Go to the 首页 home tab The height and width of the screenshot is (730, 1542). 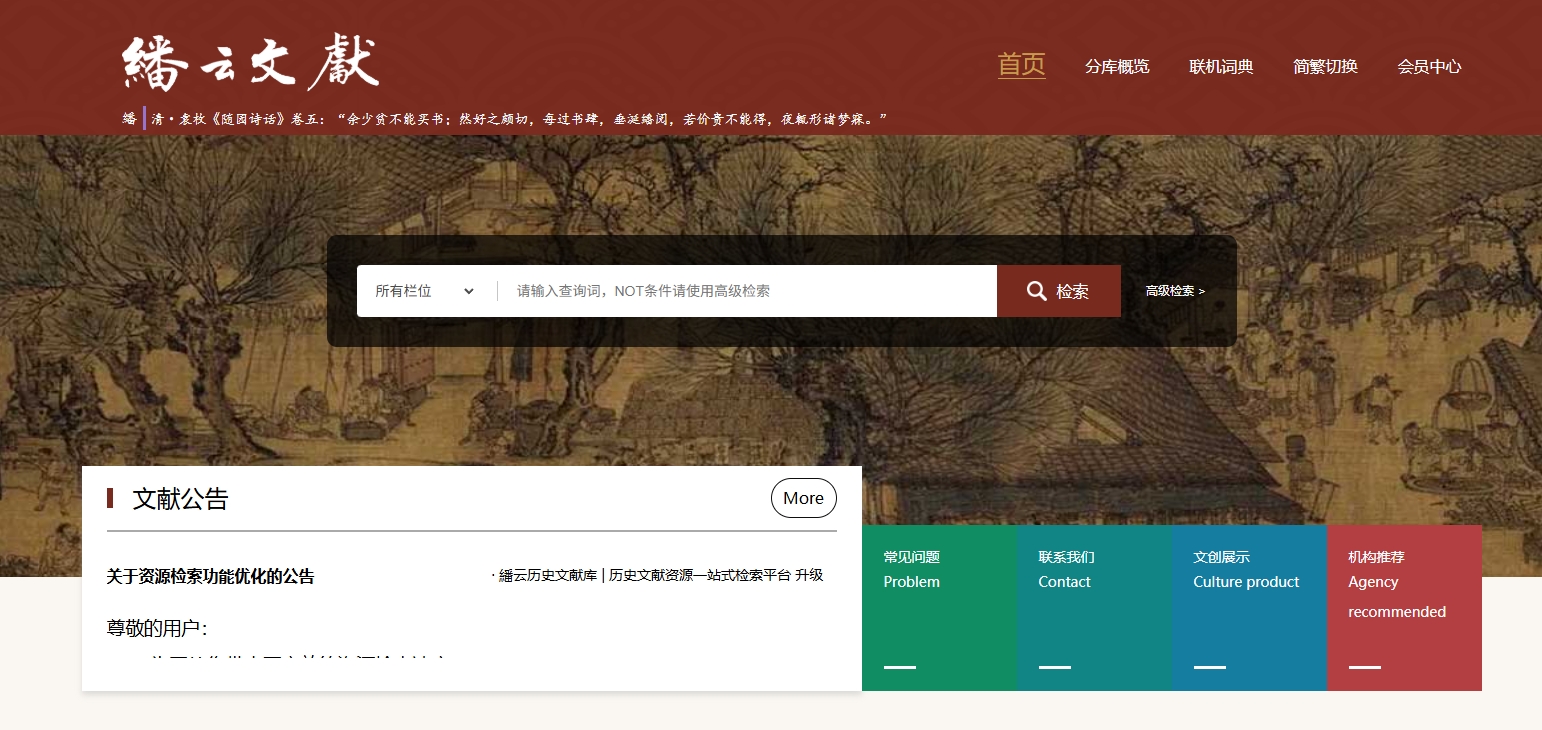1021,65
